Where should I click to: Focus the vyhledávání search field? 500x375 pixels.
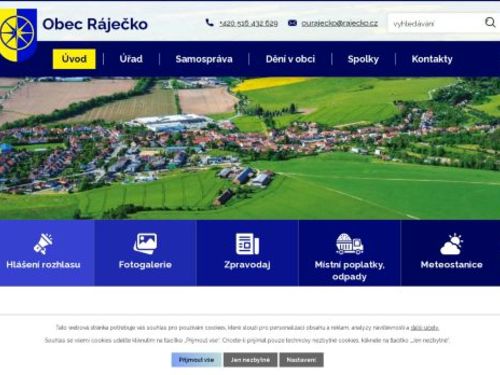tap(435, 23)
